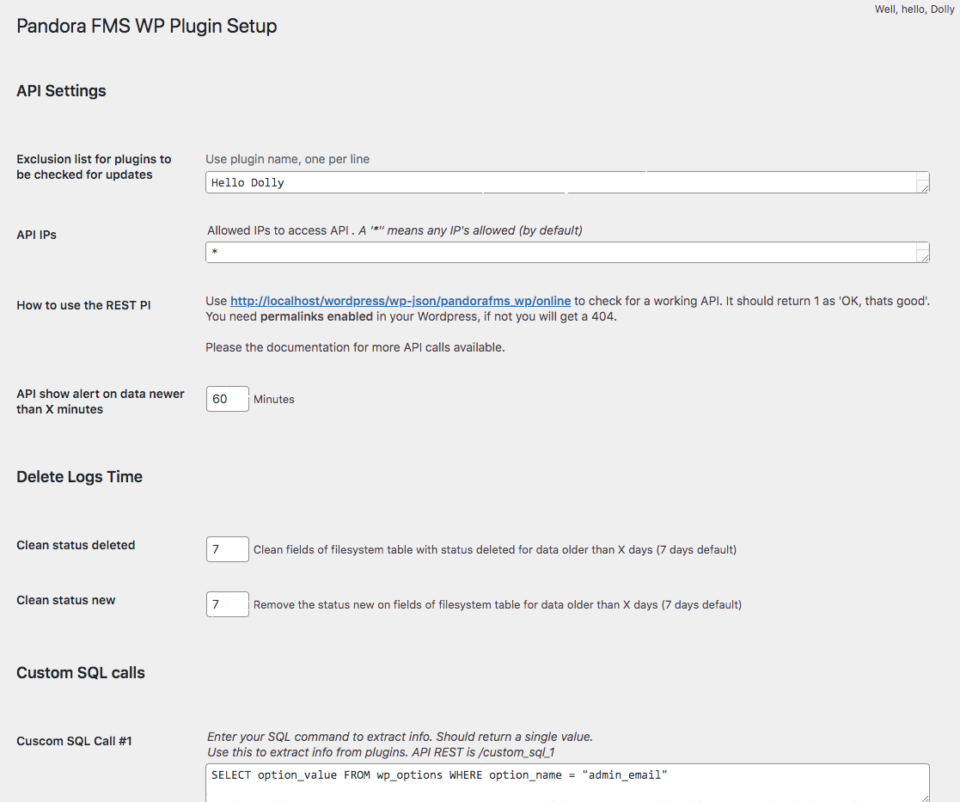
Task: Click the API IPs textarea
Action: [x=567, y=252]
